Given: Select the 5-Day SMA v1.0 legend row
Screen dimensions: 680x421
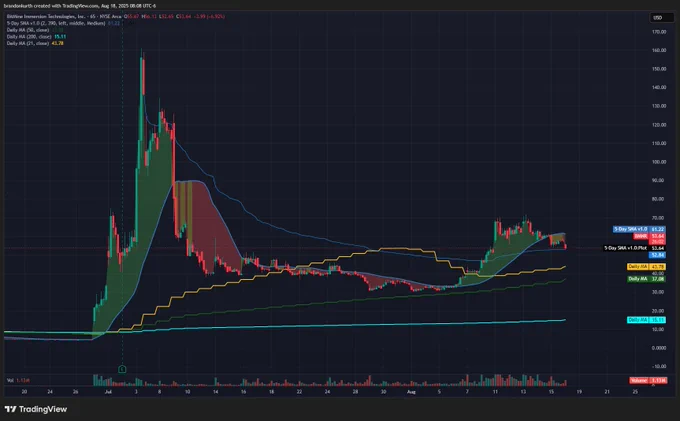Looking at the screenshot, I should [63, 23].
